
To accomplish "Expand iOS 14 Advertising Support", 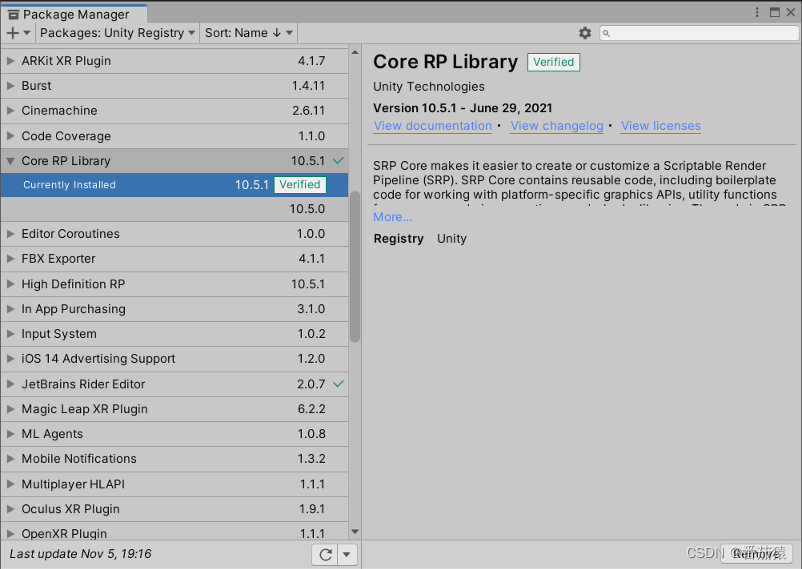I will [x=11, y=359].
